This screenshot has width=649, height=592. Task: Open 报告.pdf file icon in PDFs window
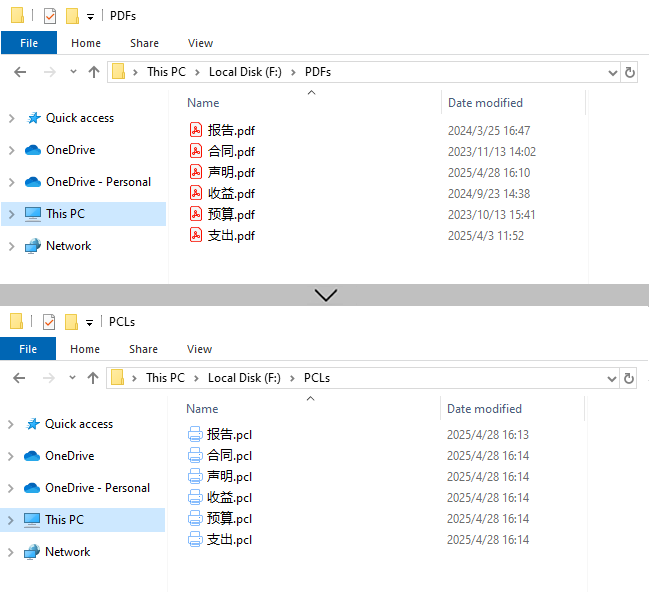196,130
